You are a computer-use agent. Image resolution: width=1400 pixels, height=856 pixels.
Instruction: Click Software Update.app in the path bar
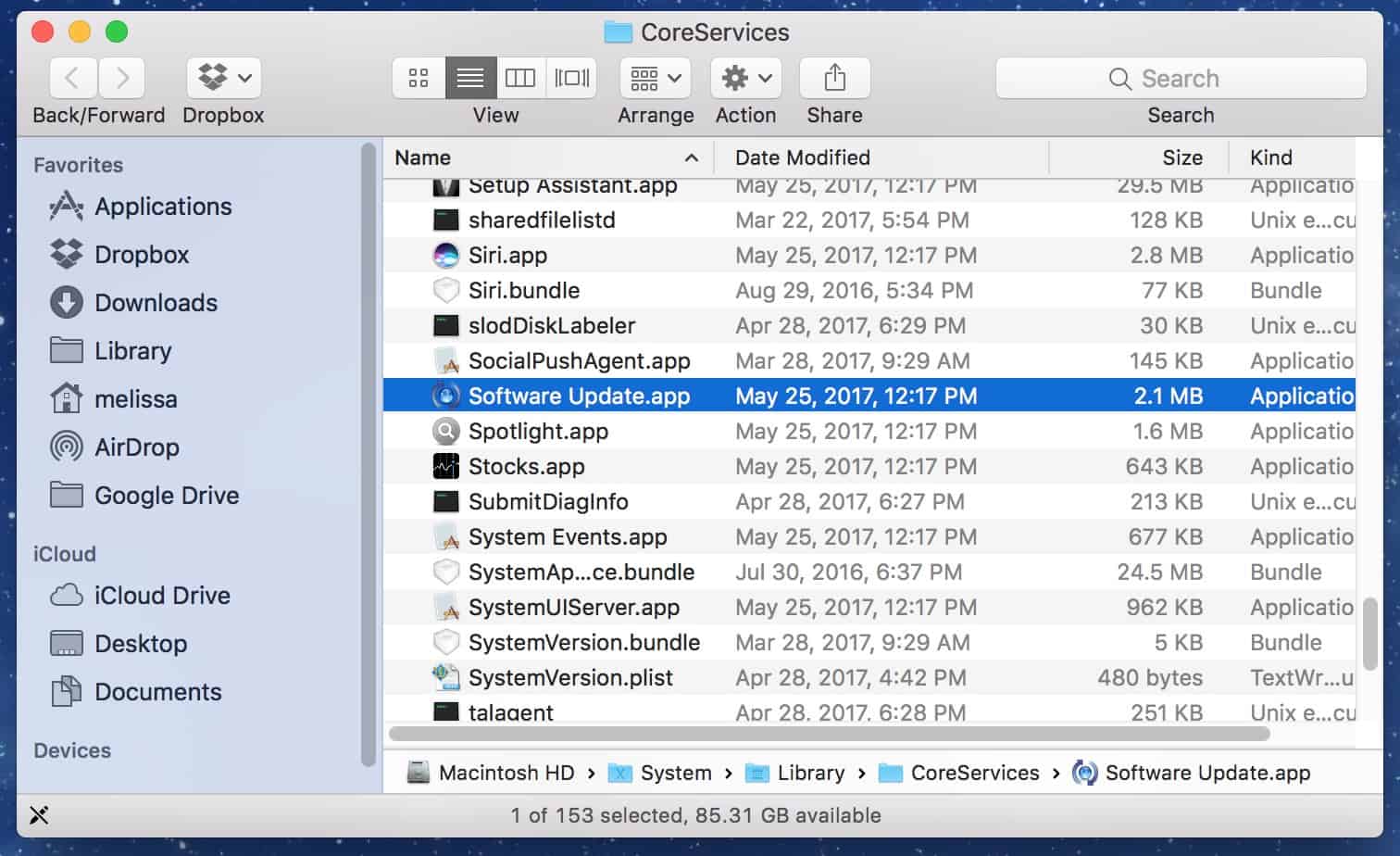tap(1192, 773)
